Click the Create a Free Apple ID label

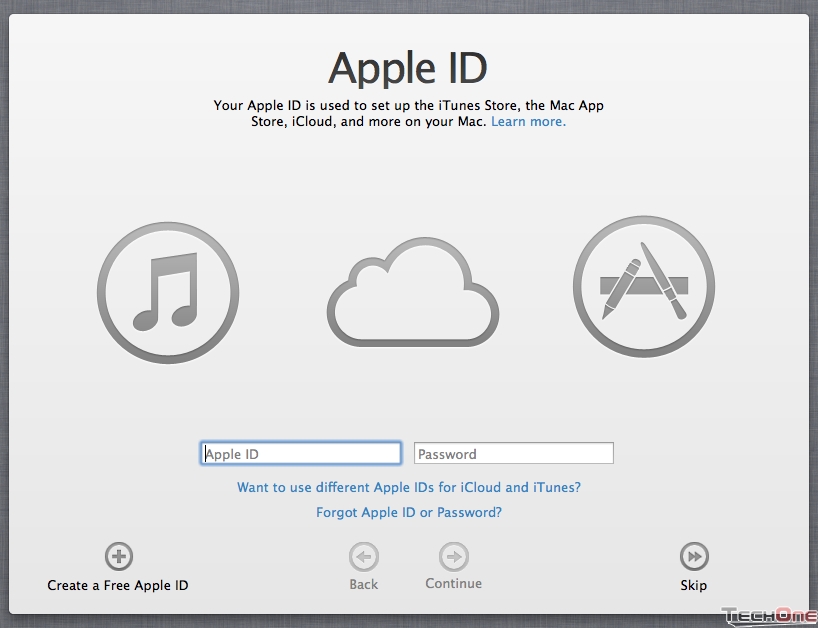tap(118, 585)
